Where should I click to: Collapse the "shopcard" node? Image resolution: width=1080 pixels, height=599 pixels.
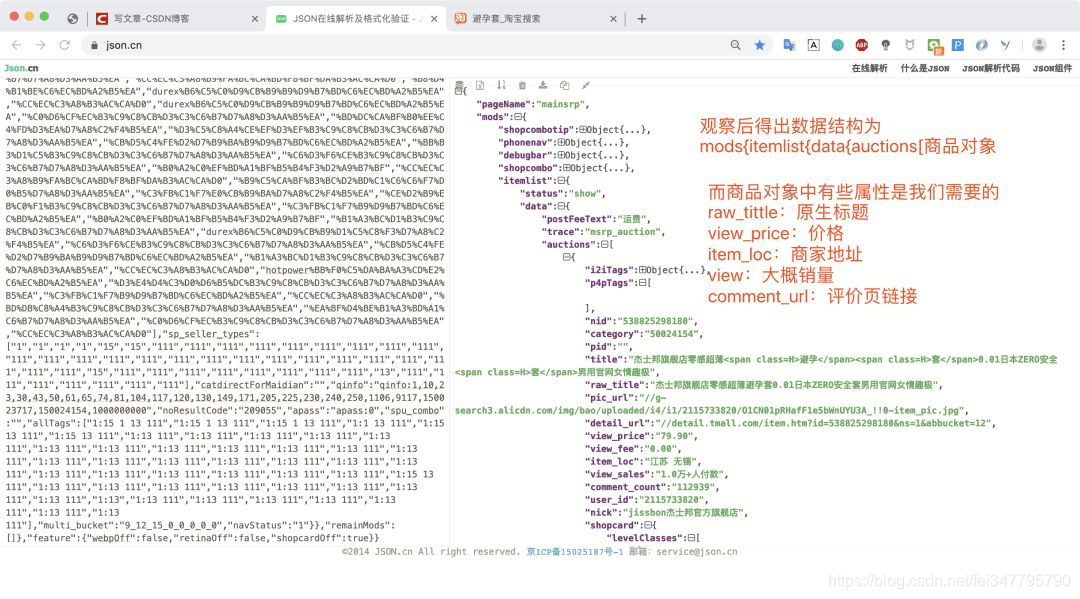coord(647,524)
